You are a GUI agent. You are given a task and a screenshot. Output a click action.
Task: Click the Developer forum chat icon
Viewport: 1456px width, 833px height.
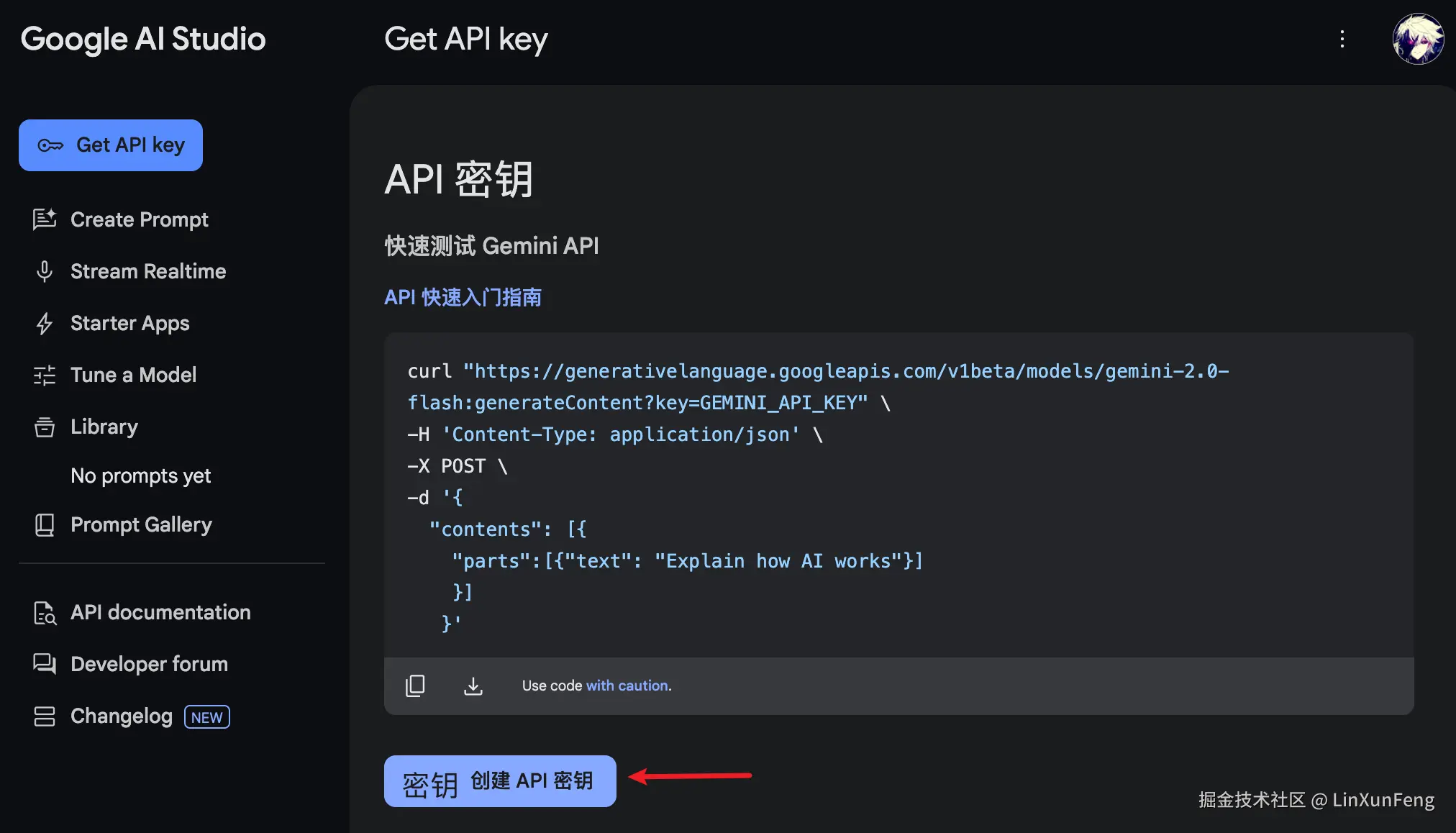tap(45, 664)
